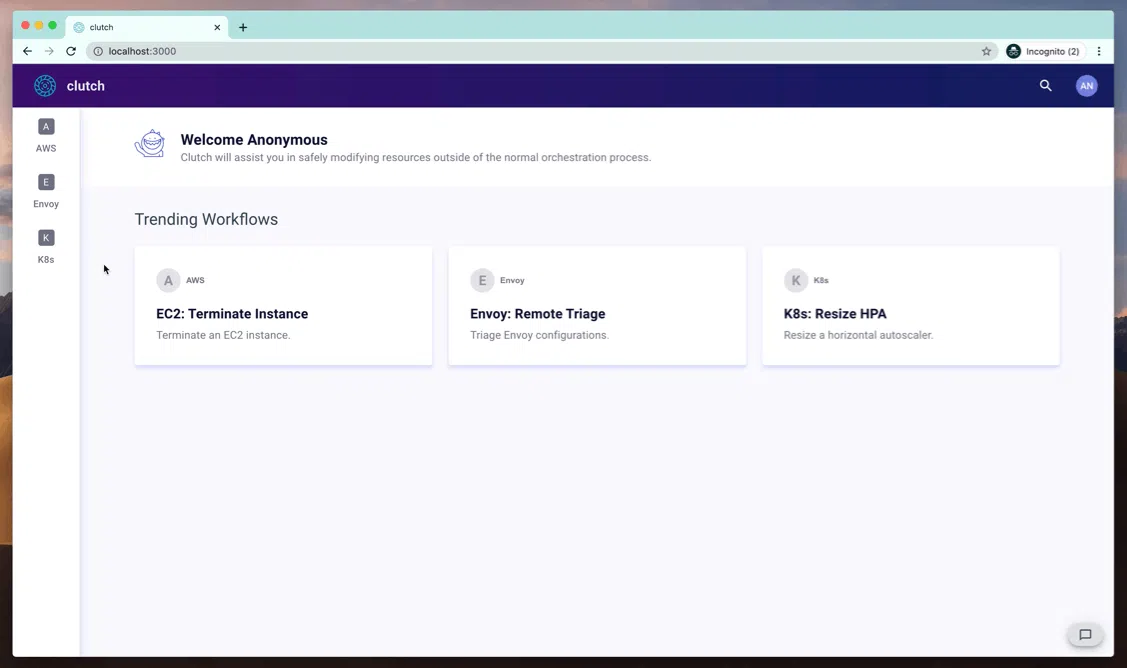Open the Envoy sidebar section
This screenshot has height=668, width=1127.
tap(46, 191)
